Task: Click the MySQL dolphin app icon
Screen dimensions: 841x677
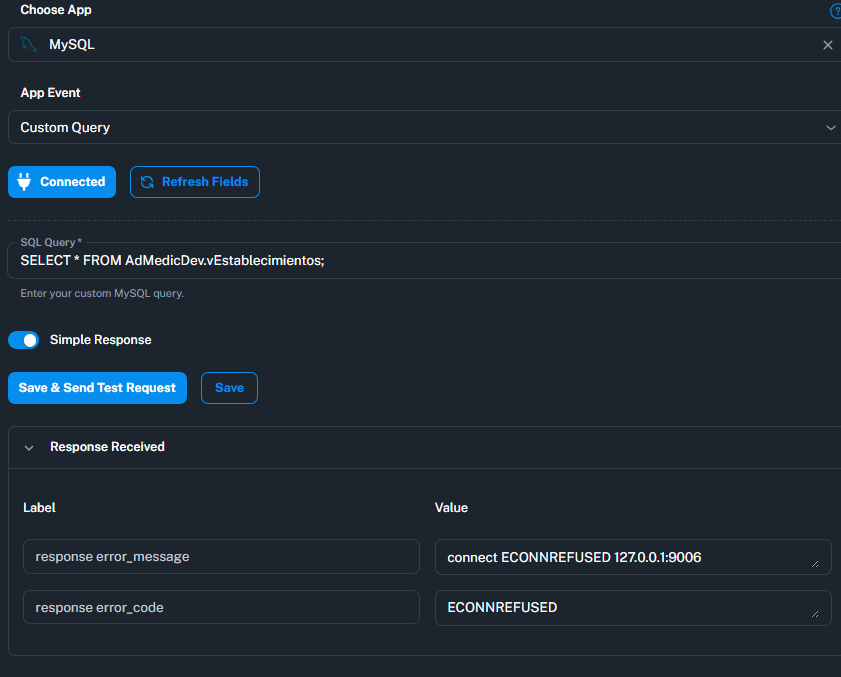Action: pyautogui.click(x=28, y=44)
